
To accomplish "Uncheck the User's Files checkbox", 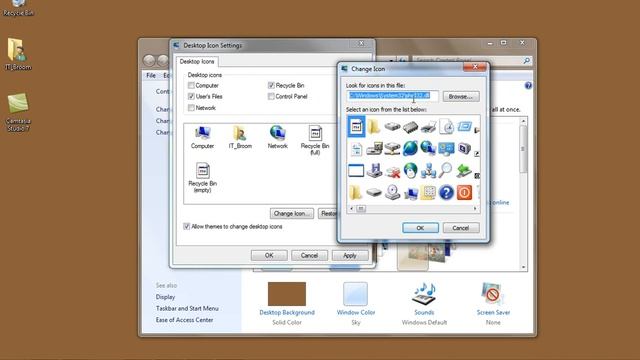I will point(191,96).
